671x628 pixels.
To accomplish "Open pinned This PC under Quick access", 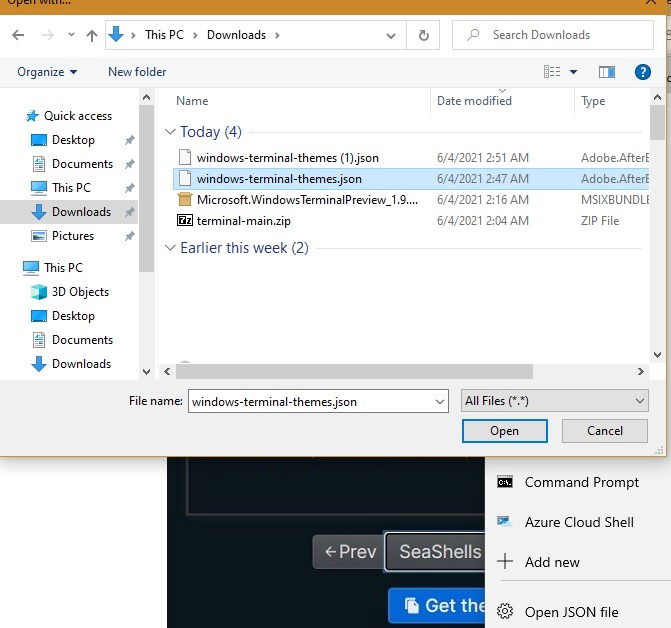I will 71,188.
